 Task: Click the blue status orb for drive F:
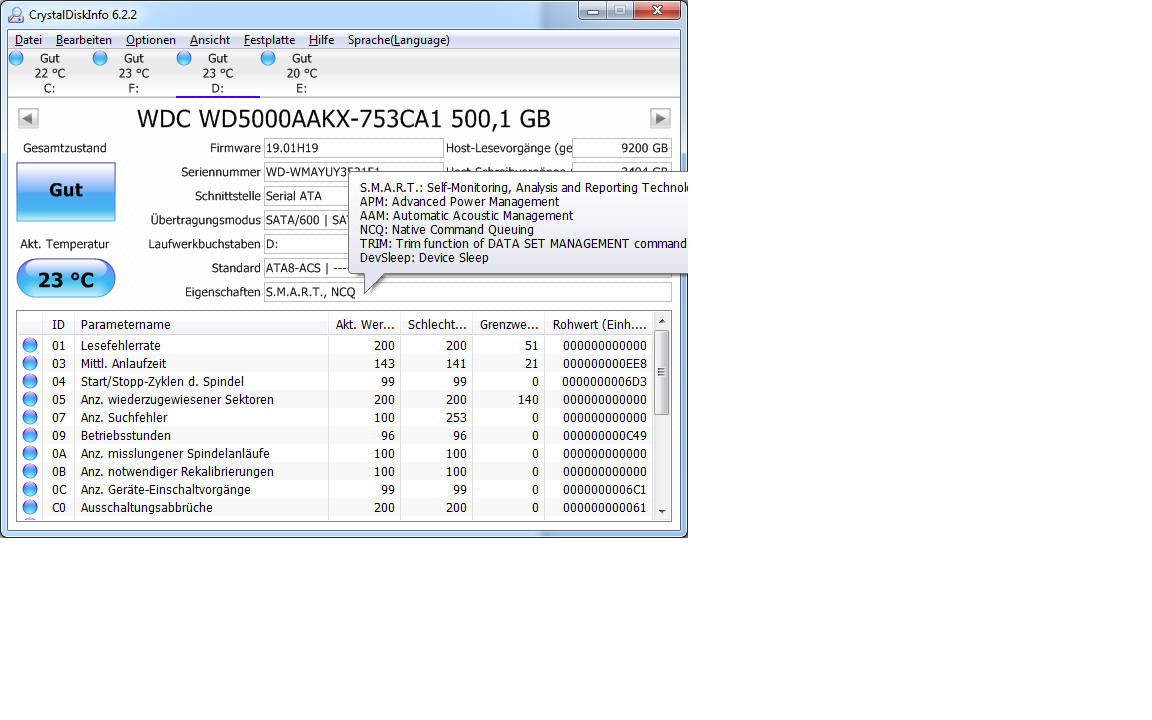tap(101, 58)
